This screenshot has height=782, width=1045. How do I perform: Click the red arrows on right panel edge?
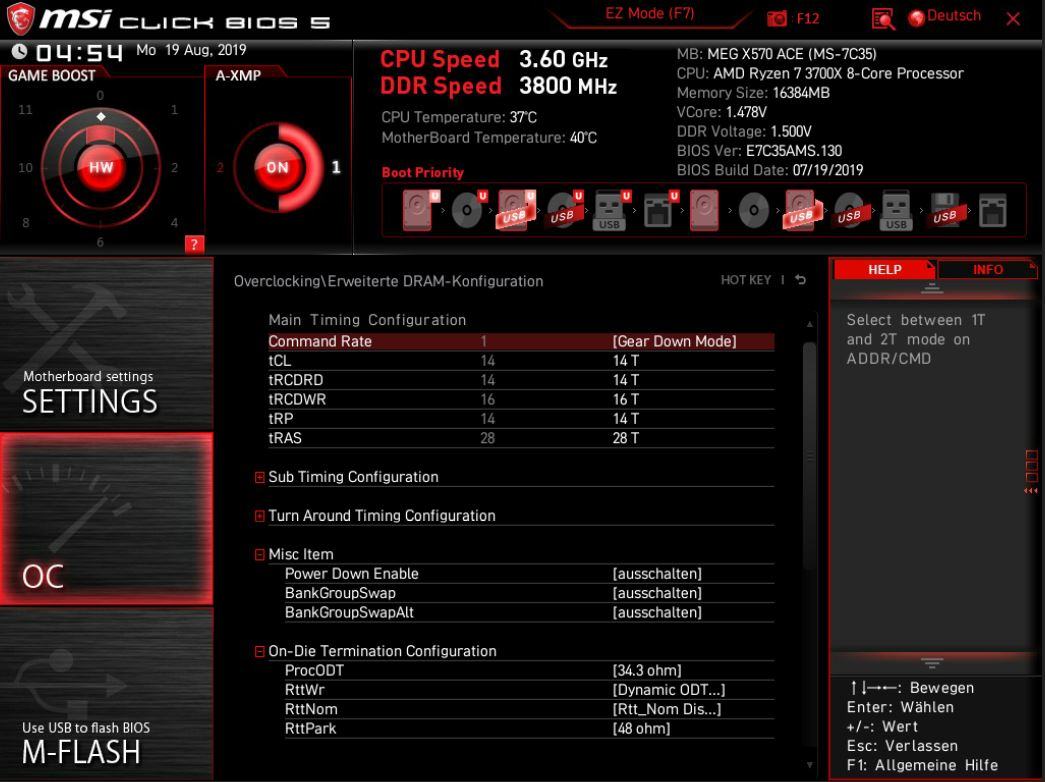1030,491
